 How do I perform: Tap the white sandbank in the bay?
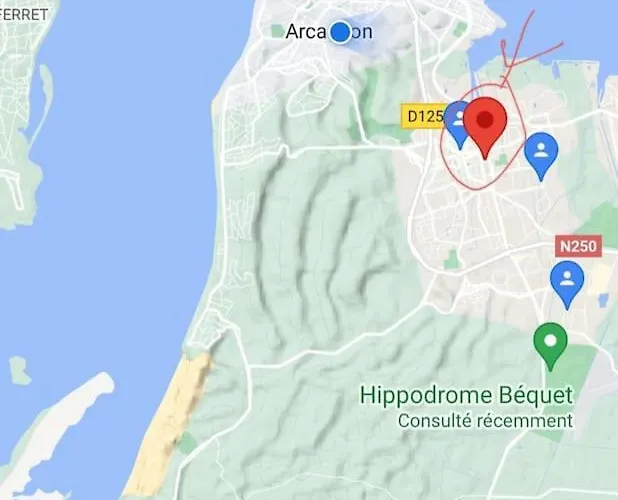pos(59,426)
